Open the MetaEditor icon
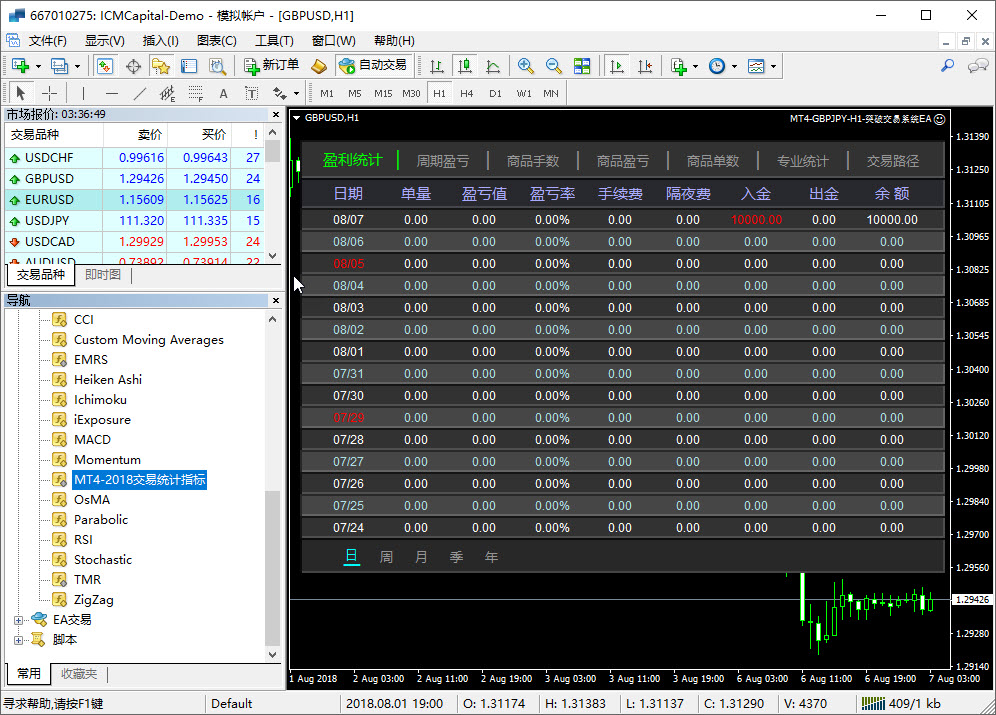The image size is (996, 715). click(x=319, y=66)
